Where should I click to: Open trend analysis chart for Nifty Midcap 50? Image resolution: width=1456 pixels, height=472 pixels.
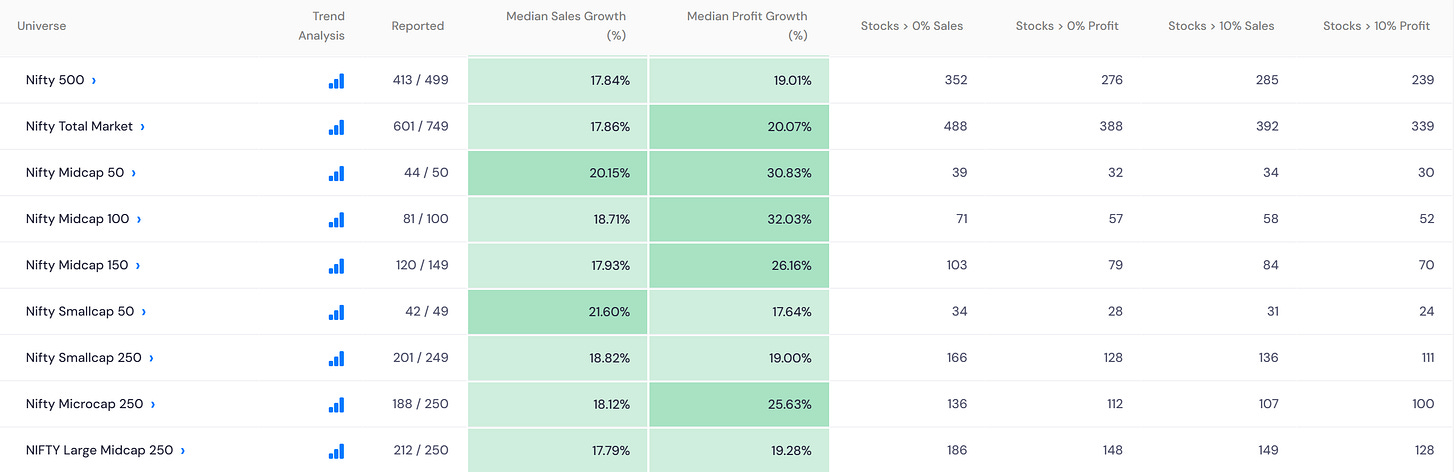pyautogui.click(x=336, y=173)
